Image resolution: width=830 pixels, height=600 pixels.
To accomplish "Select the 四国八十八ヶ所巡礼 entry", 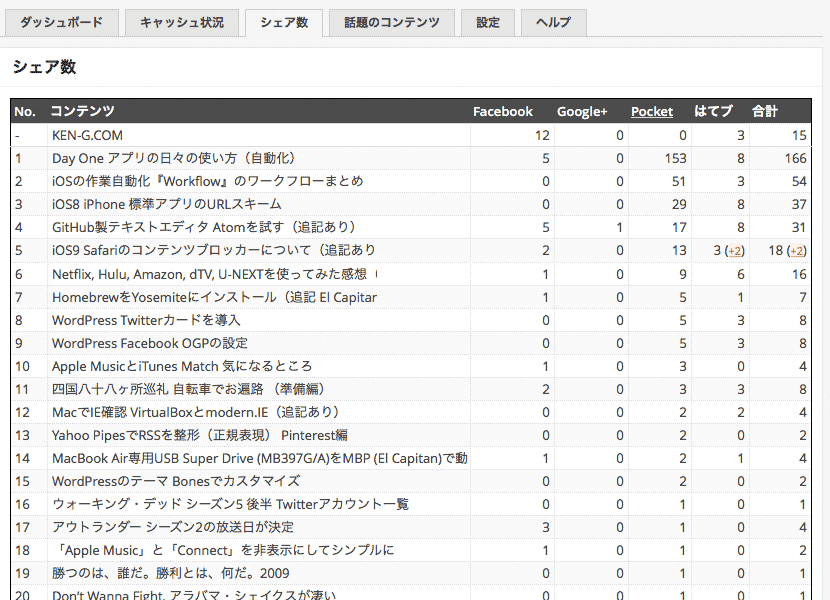I will pyautogui.click(x=188, y=389).
